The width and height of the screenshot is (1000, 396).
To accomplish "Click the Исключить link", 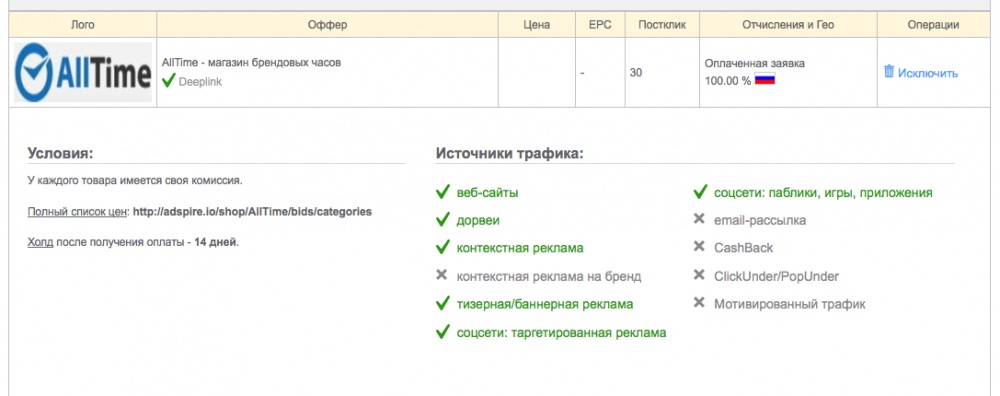I will [x=928, y=73].
